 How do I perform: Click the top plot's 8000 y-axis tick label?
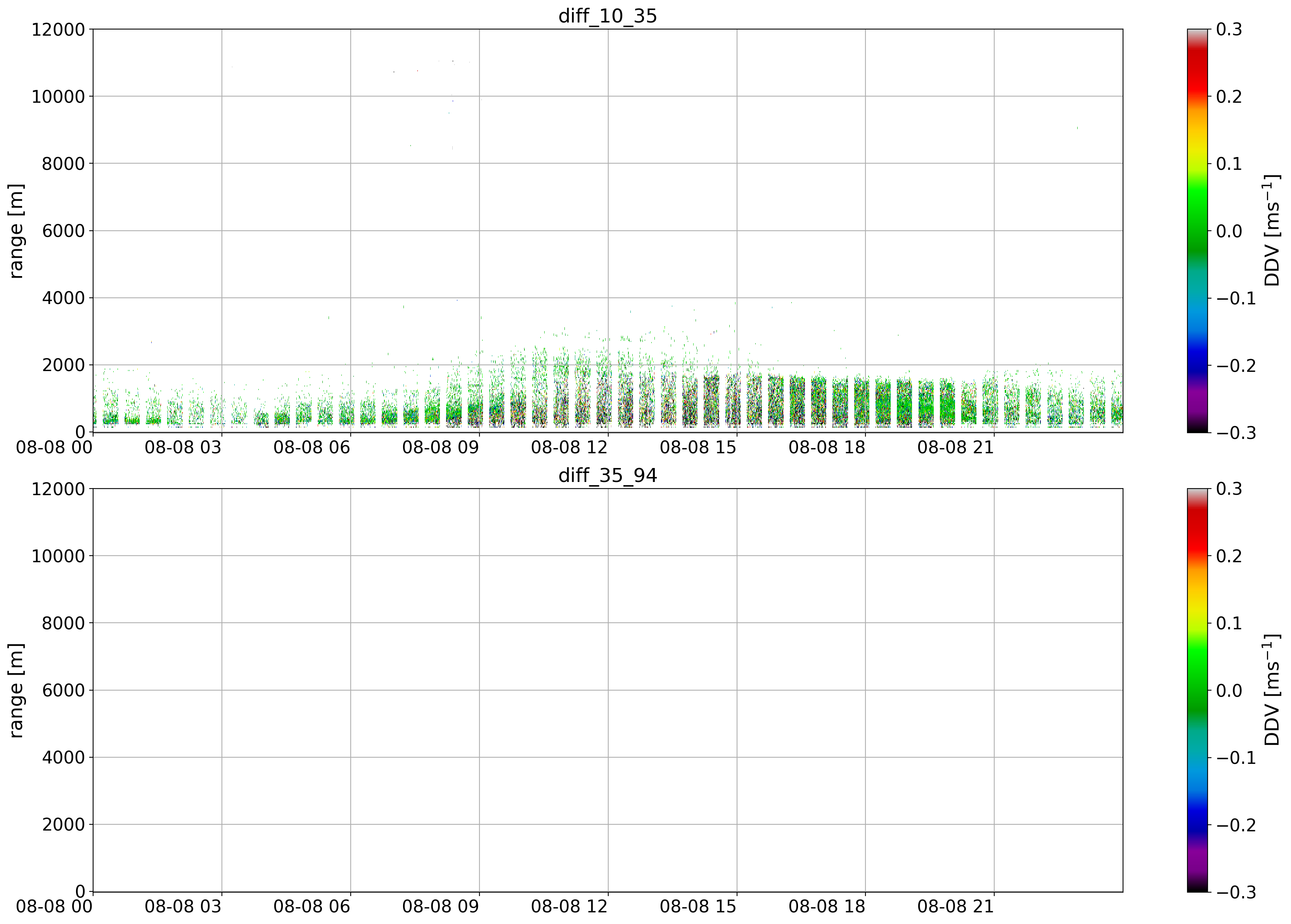point(63,164)
